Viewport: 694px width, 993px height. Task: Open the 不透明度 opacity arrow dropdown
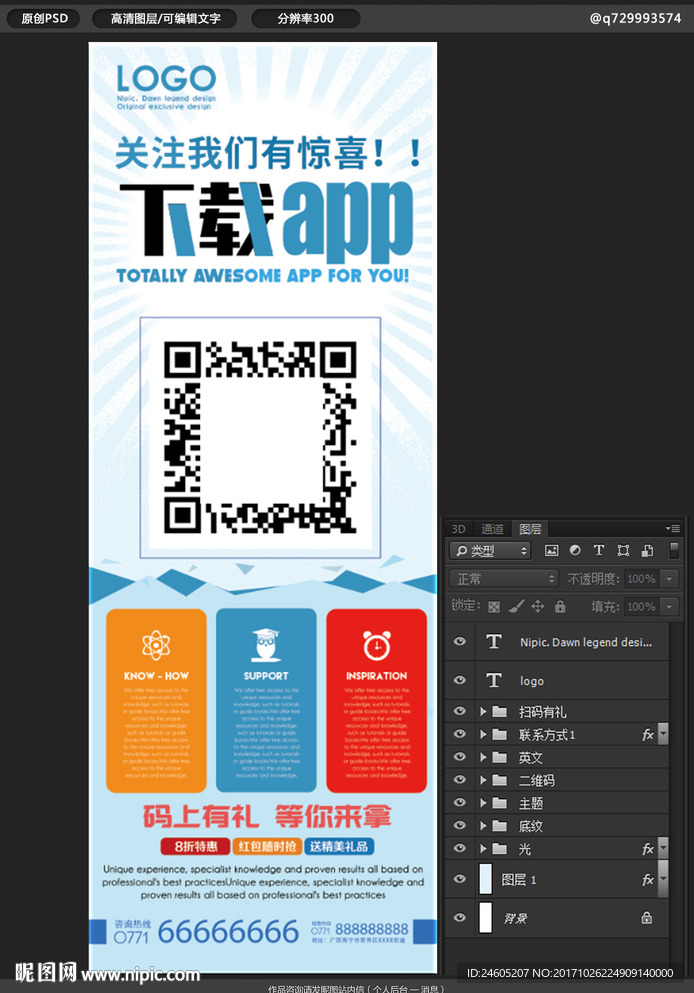(x=669, y=579)
